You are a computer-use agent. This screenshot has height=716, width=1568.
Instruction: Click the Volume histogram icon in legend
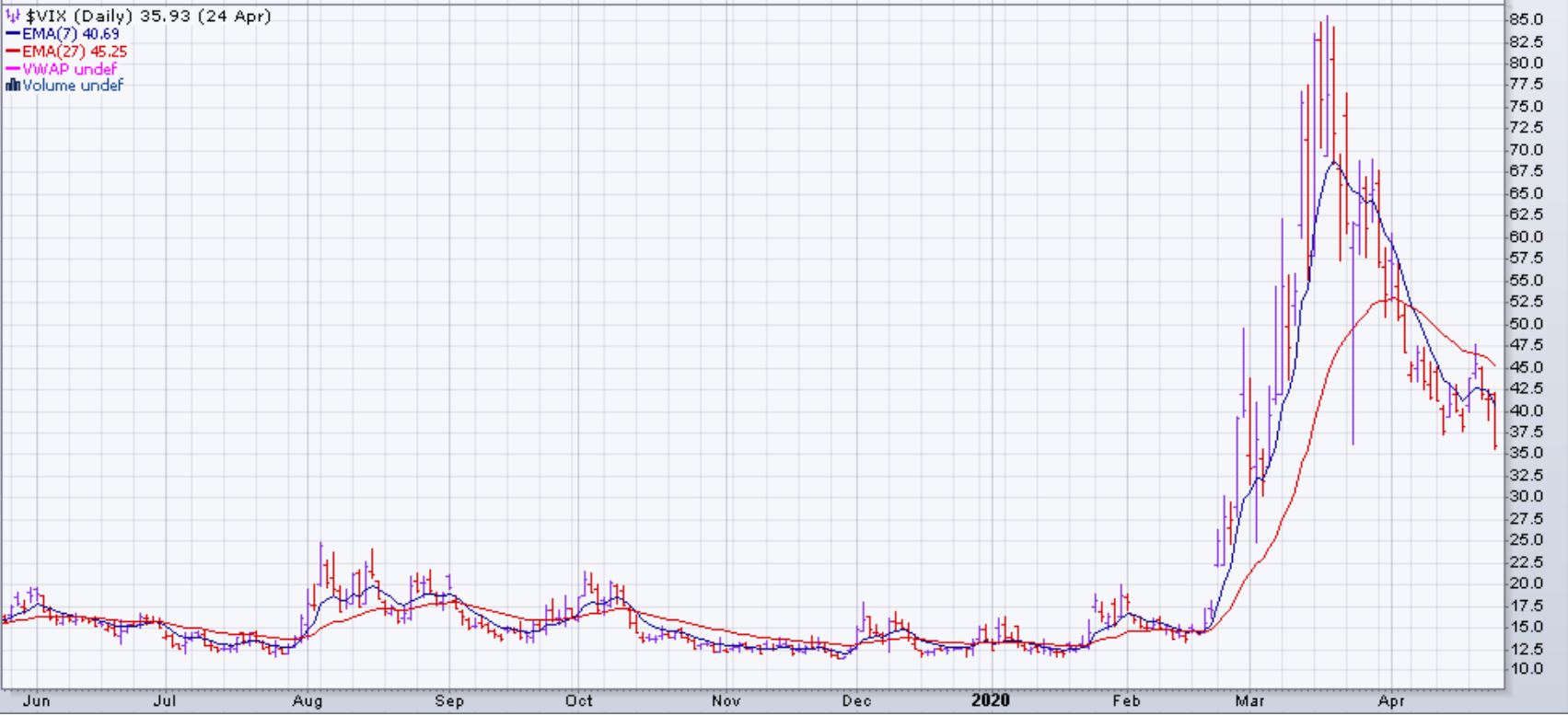13,86
